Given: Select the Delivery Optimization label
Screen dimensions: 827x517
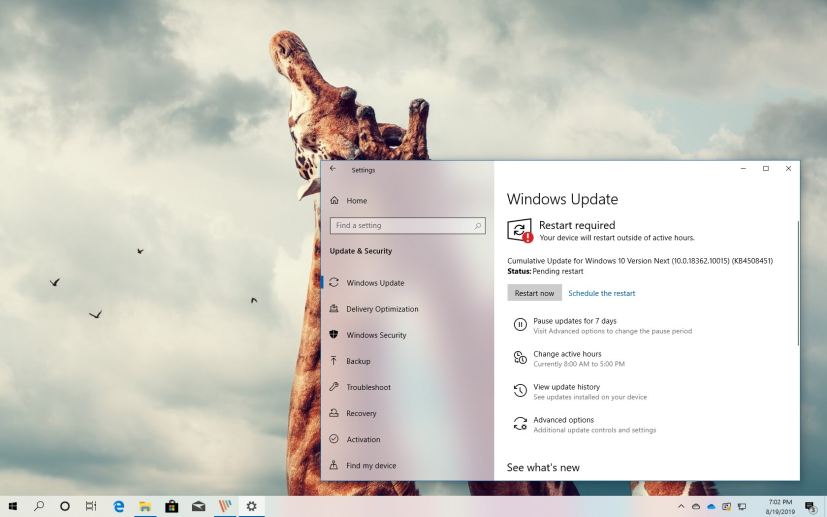Looking at the screenshot, I should 382,309.
